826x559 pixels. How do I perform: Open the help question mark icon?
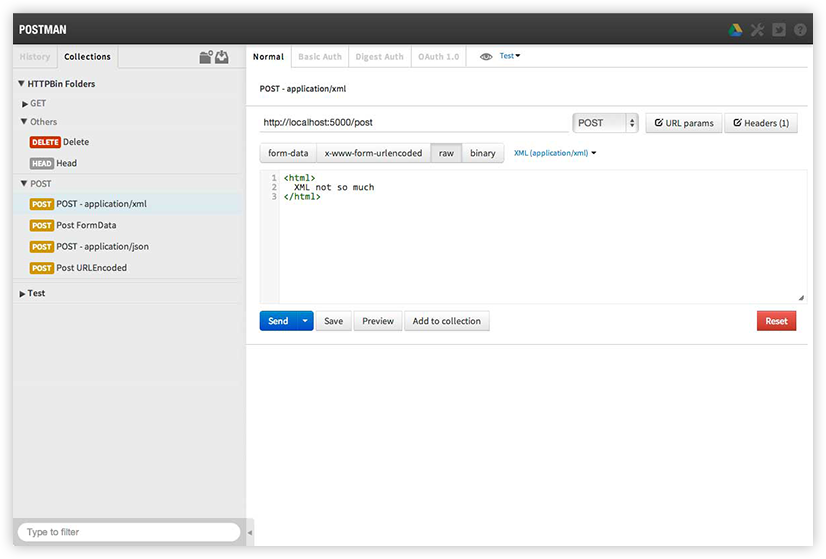click(x=800, y=30)
